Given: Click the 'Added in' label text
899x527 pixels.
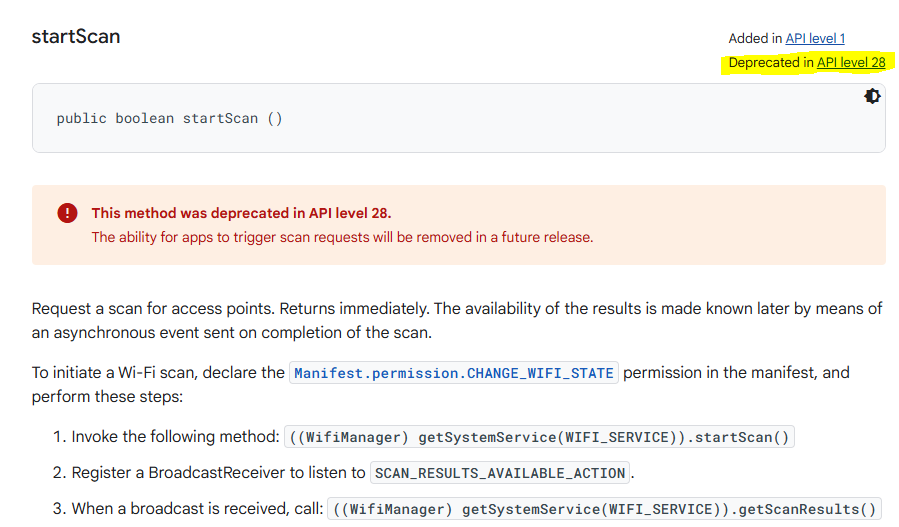Looking at the screenshot, I should click(755, 38).
